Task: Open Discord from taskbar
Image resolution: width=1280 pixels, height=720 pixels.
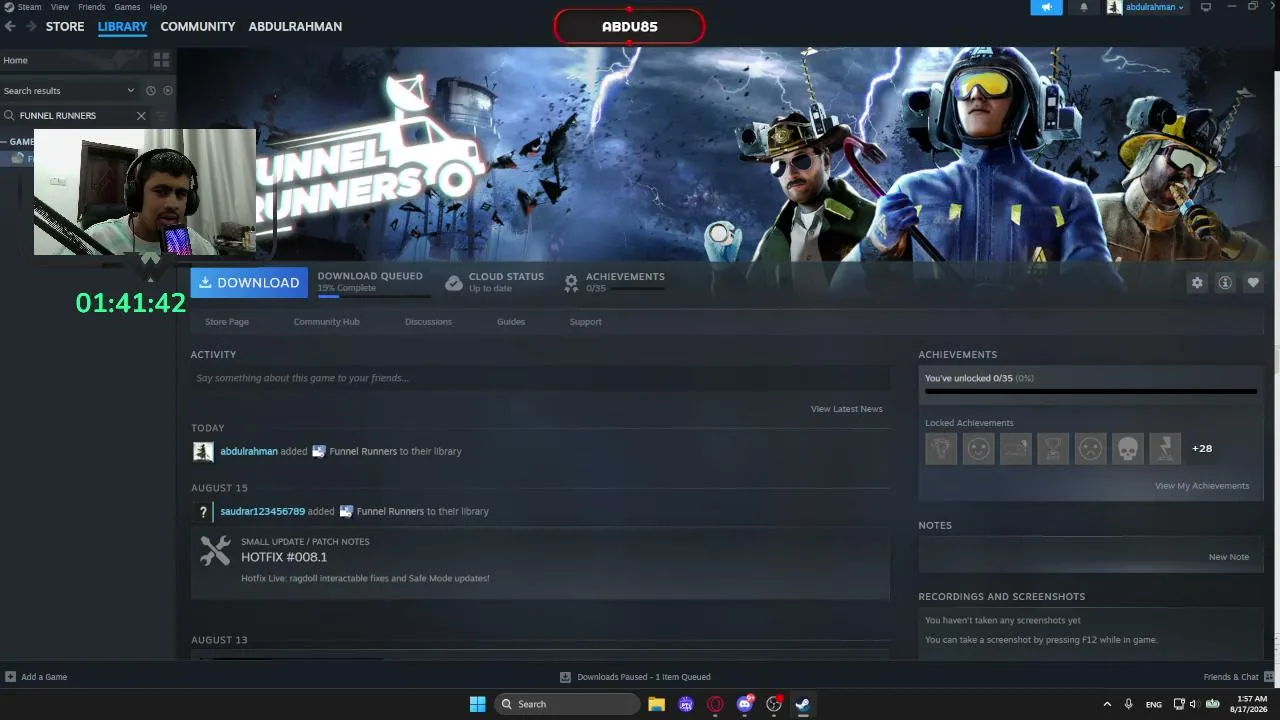Action: (x=745, y=704)
